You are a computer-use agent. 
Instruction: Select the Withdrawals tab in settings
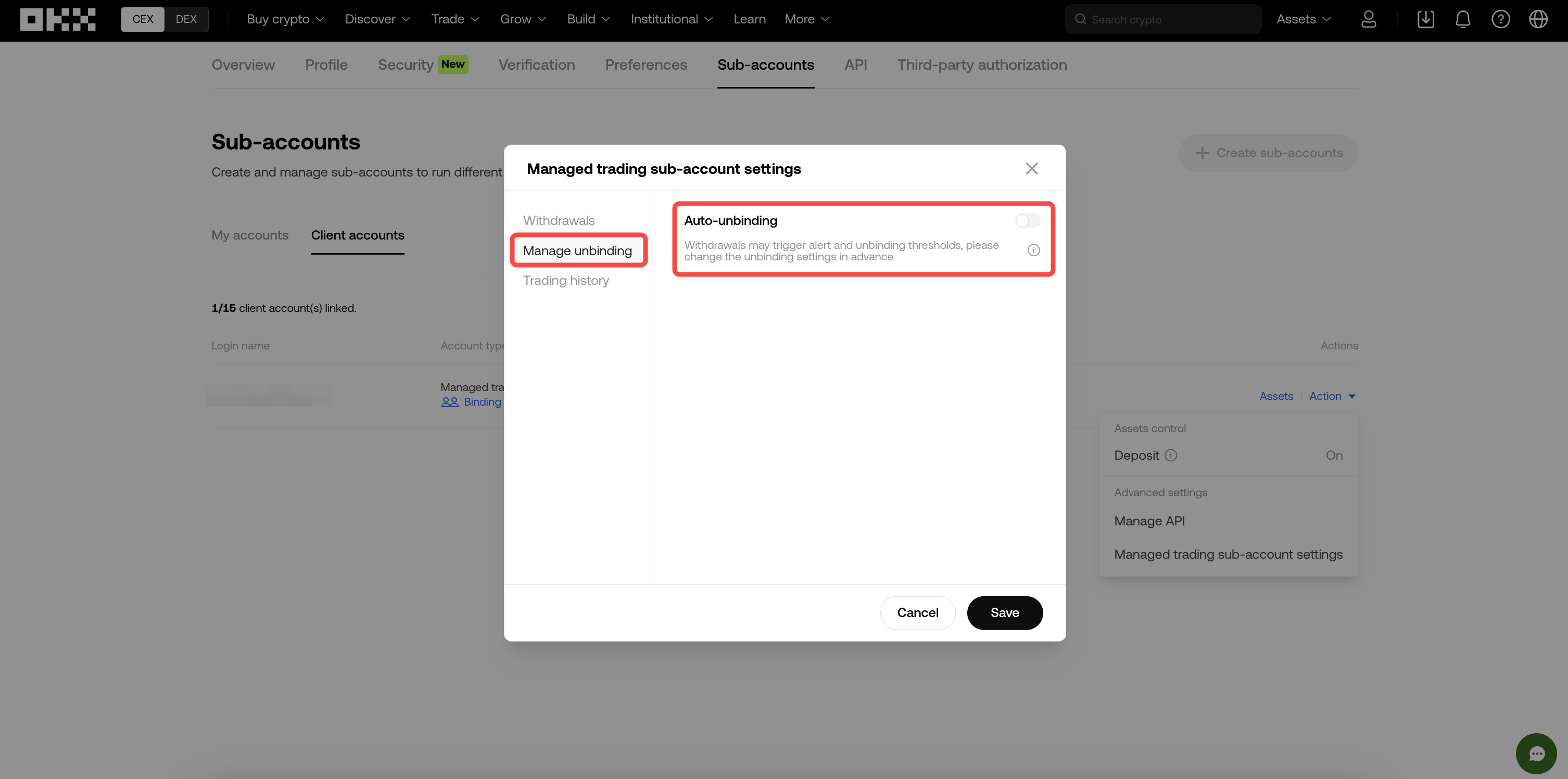point(558,220)
